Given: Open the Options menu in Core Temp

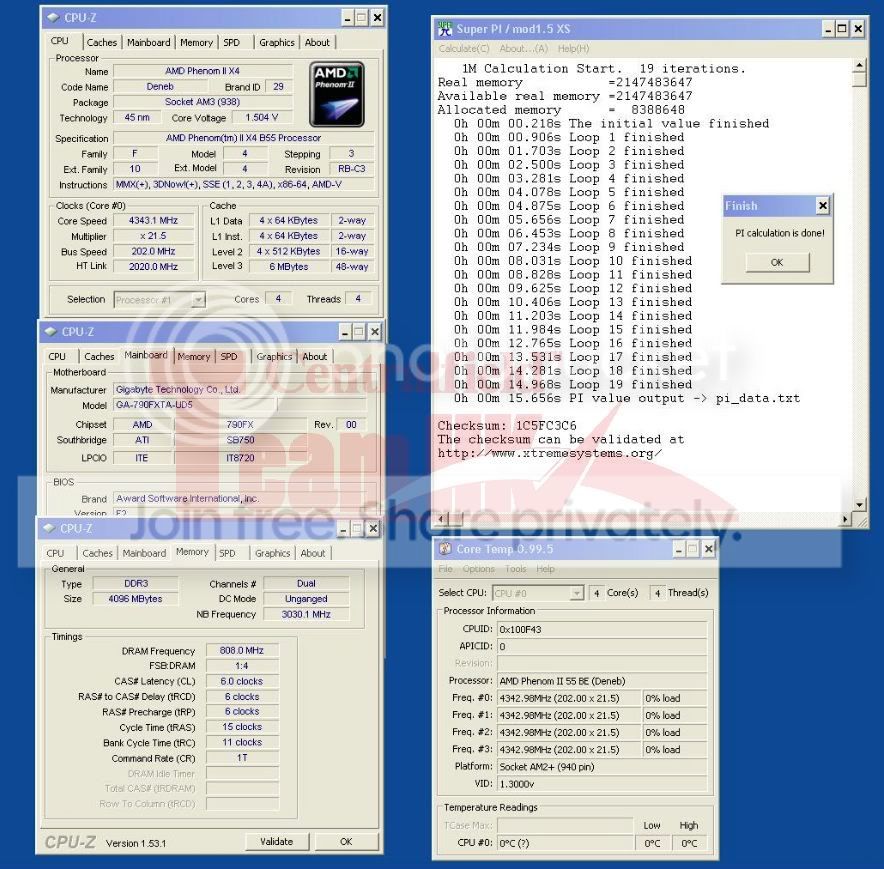Looking at the screenshot, I should pos(478,569).
